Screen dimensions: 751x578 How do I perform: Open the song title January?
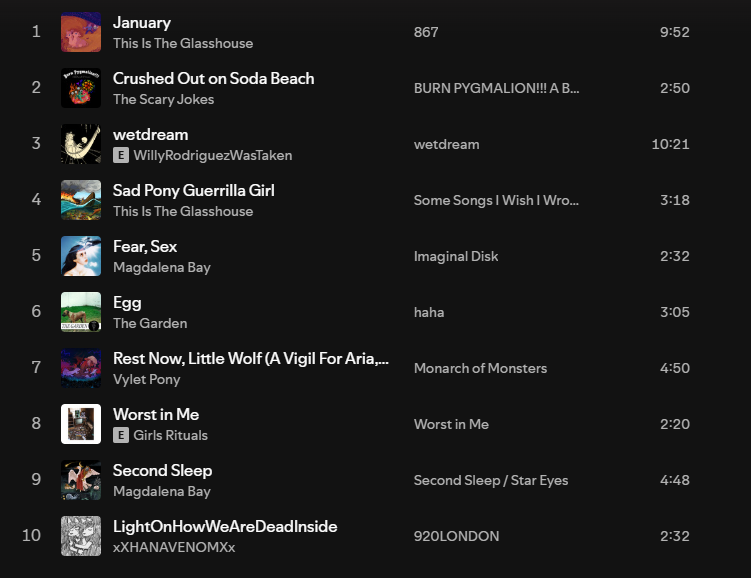tap(142, 23)
